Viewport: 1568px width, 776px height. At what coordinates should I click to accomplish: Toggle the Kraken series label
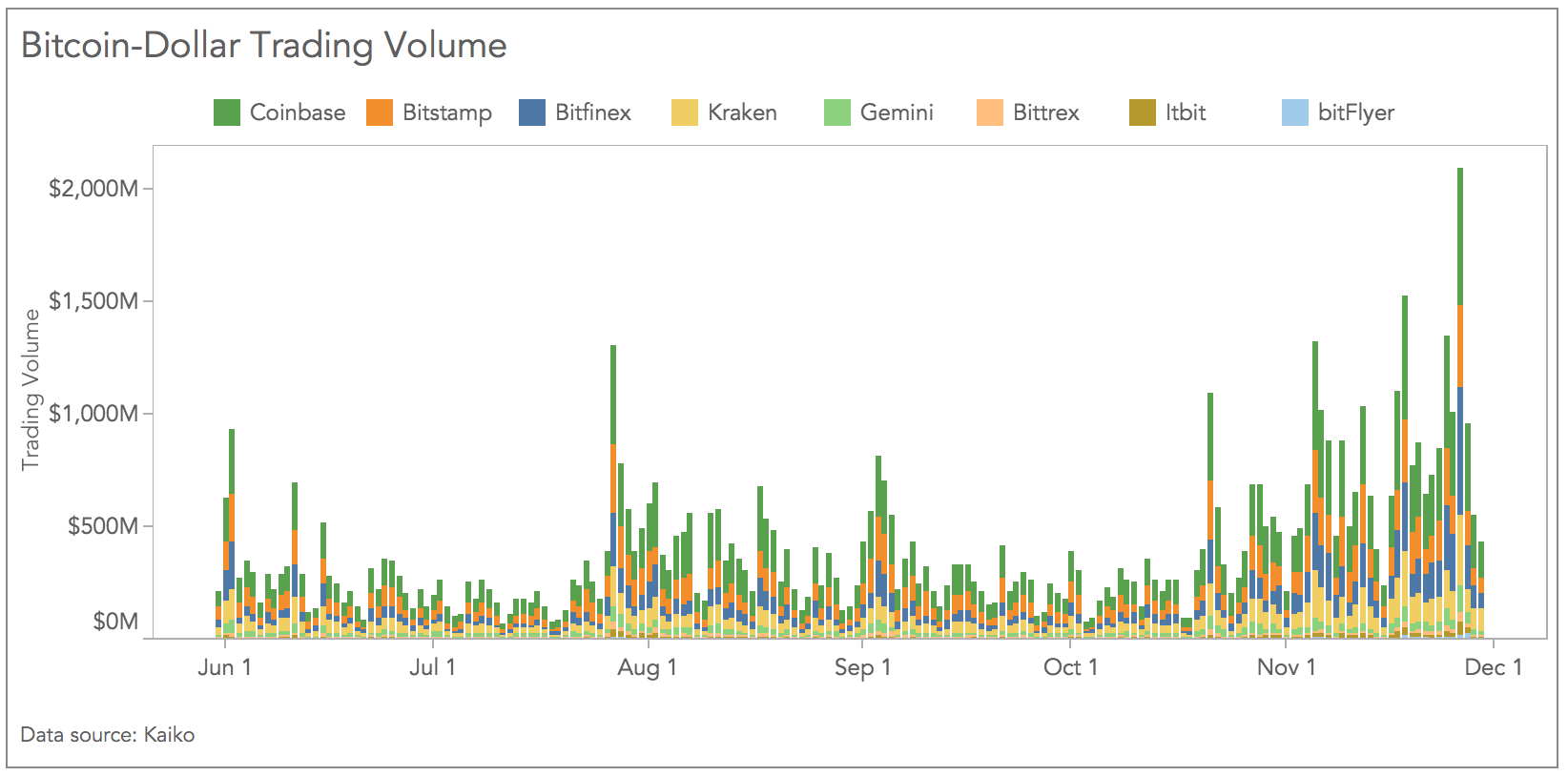(742, 112)
